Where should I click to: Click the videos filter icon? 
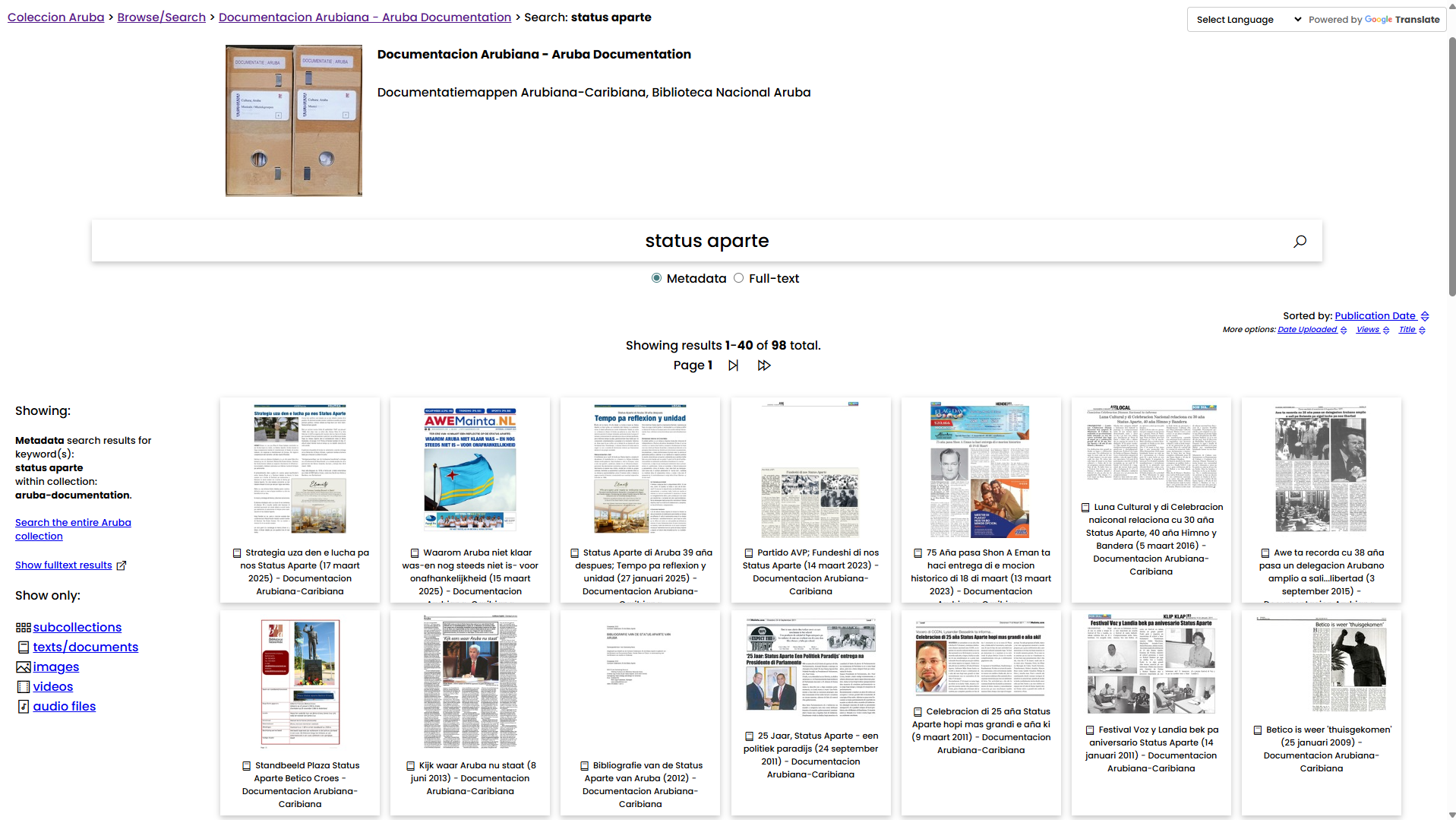pos(24,687)
